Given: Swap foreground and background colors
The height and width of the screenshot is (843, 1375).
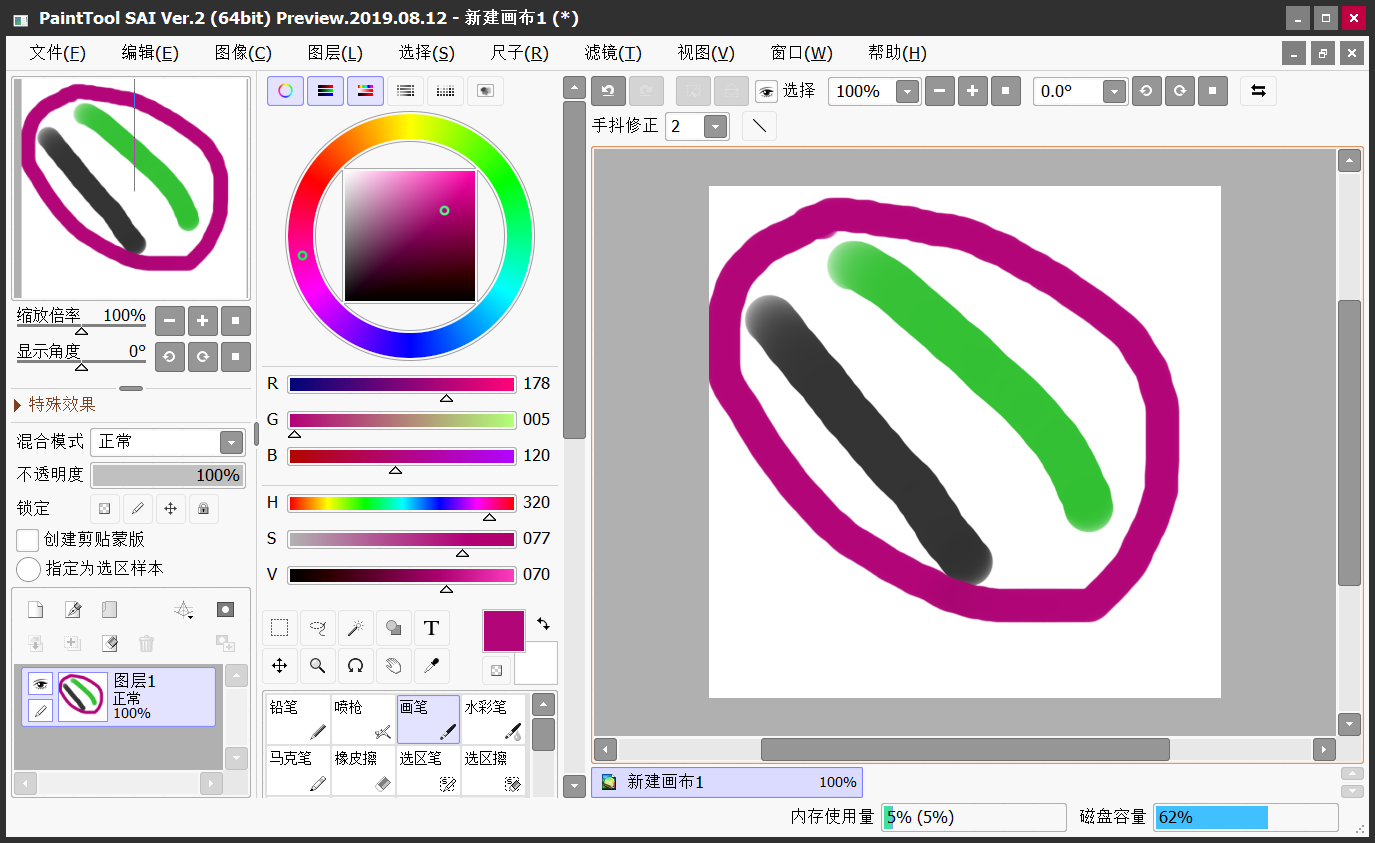Looking at the screenshot, I should point(543,623).
